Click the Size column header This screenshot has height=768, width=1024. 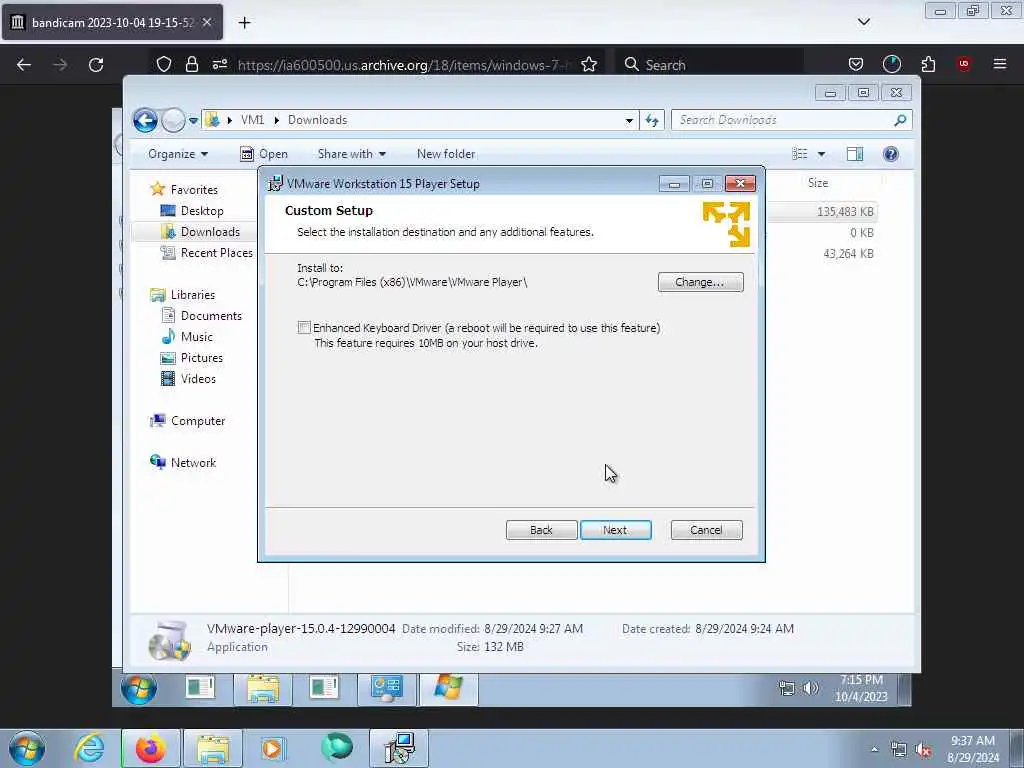click(x=818, y=183)
